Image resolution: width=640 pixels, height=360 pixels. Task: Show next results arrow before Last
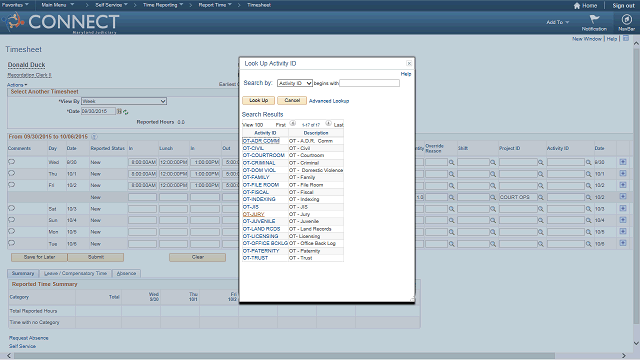point(328,123)
